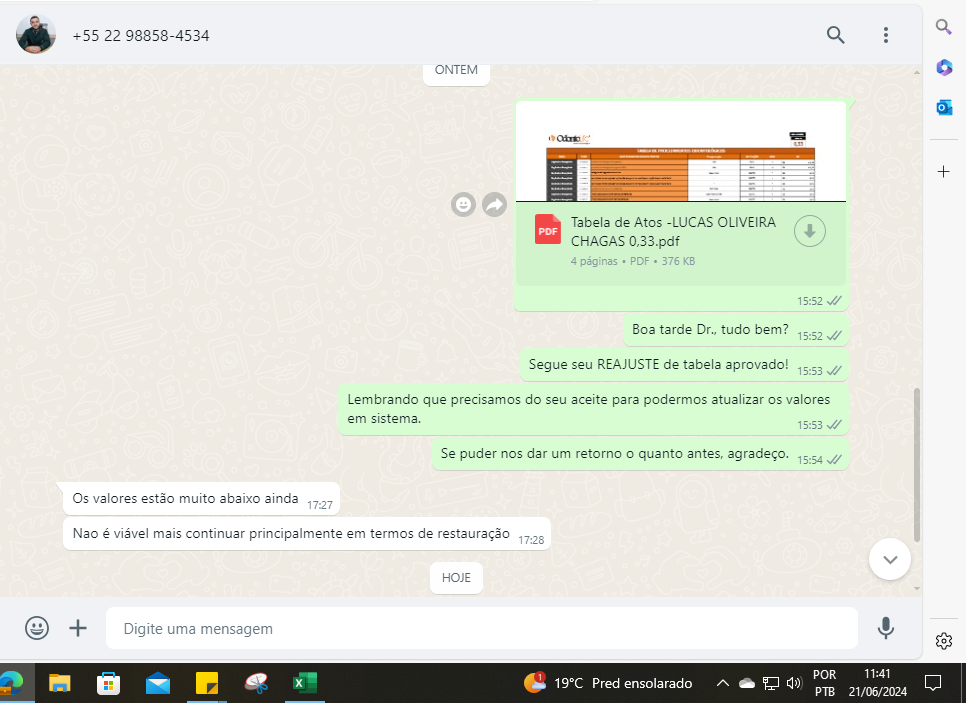Open network connection tray icon
This screenshot has height=703, width=966.
pyautogui.click(x=771, y=683)
